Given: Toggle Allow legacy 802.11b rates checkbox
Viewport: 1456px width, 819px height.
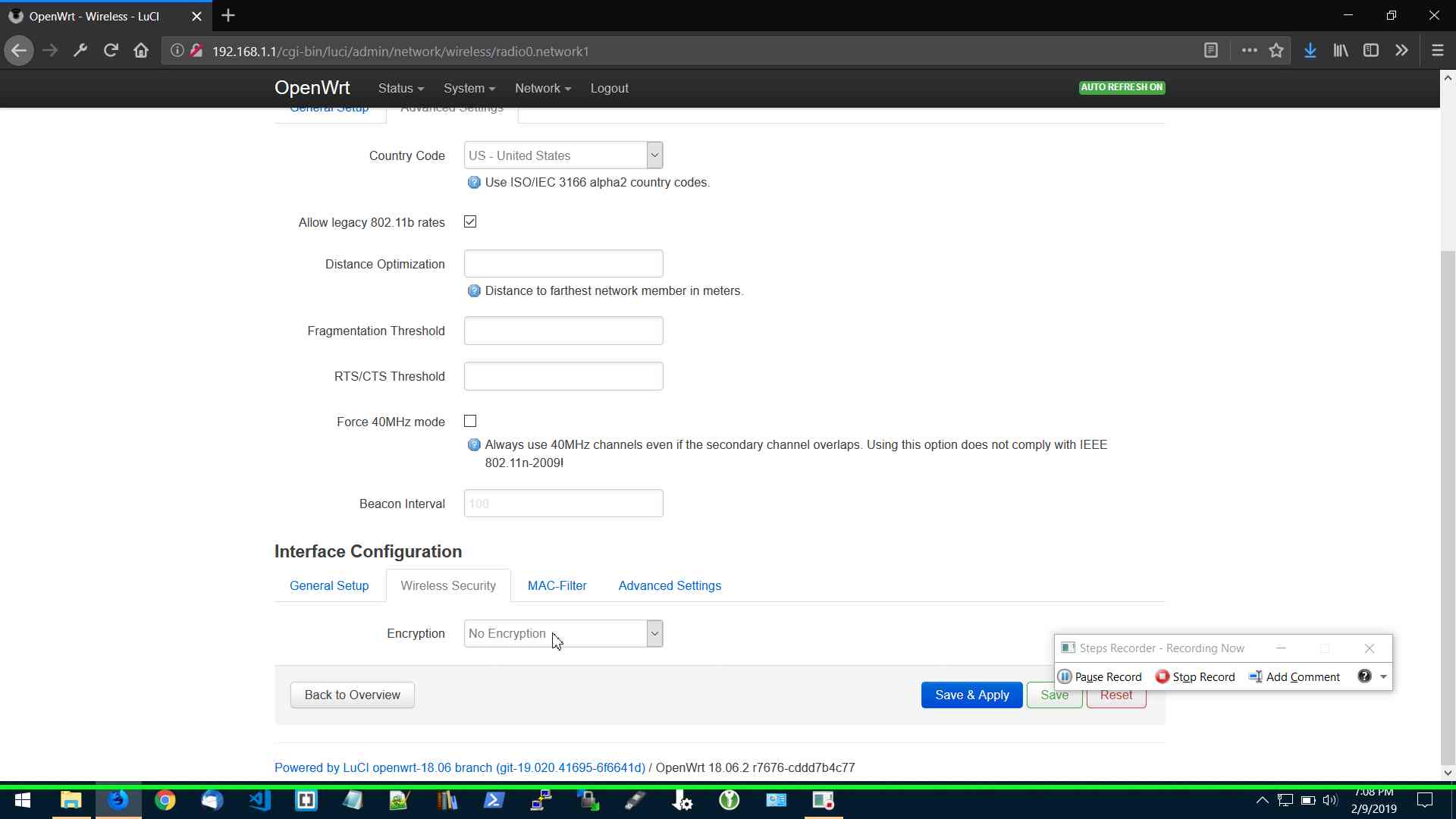Looking at the screenshot, I should coord(470,221).
